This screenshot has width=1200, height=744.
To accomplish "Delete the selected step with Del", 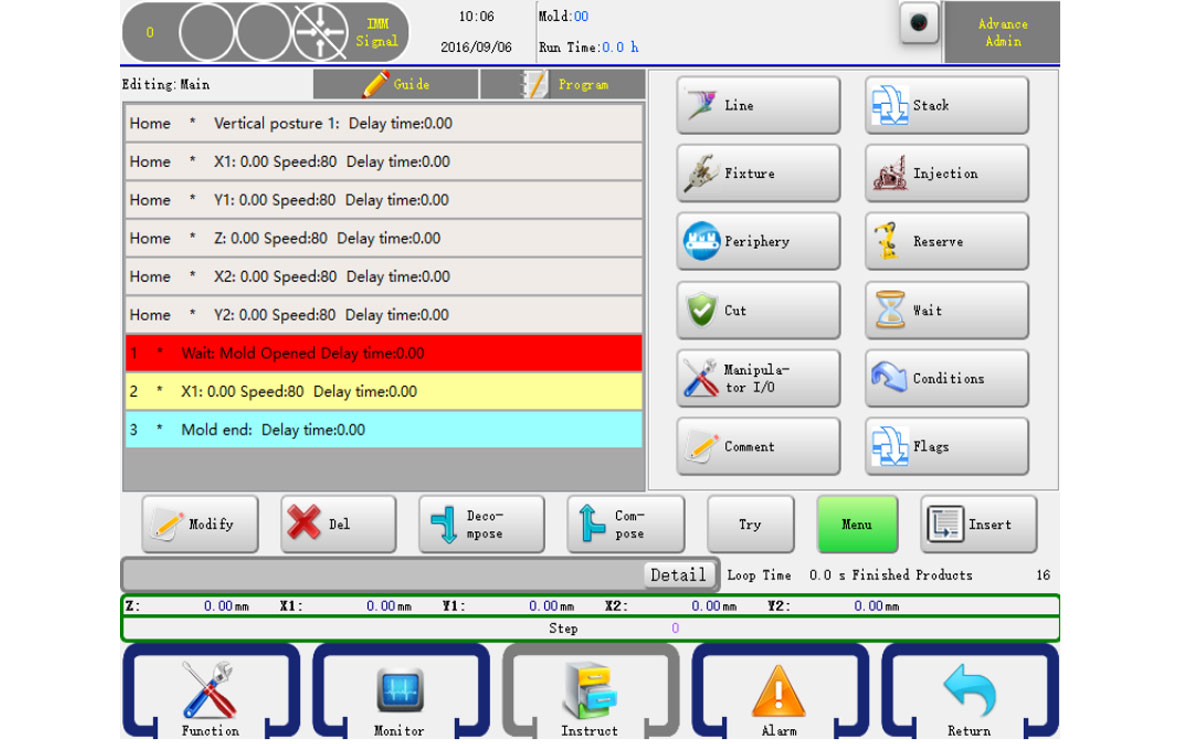I will pyautogui.click(x=338, y=524).
